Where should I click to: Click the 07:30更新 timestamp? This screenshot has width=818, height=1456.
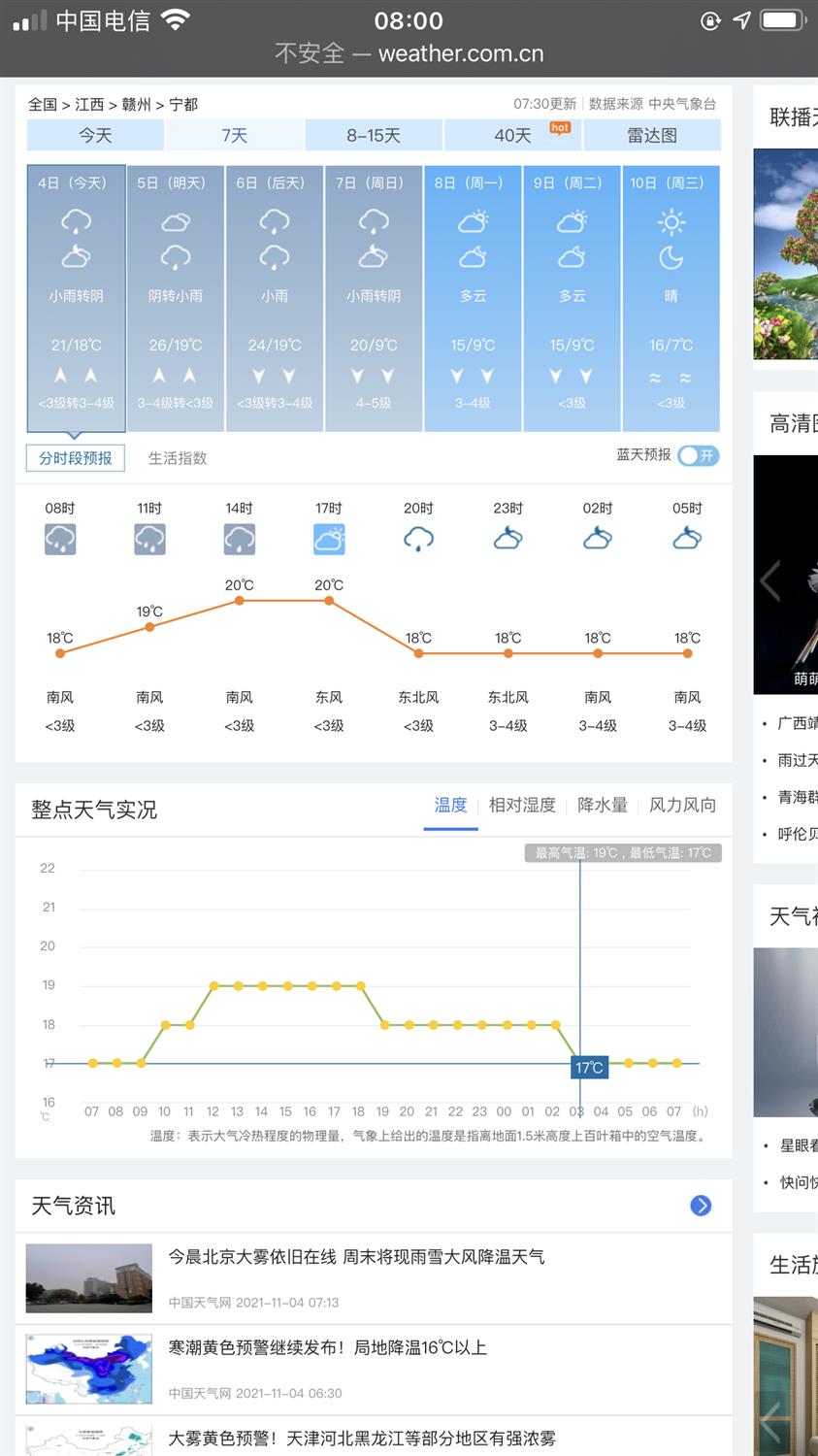(544, 104)
